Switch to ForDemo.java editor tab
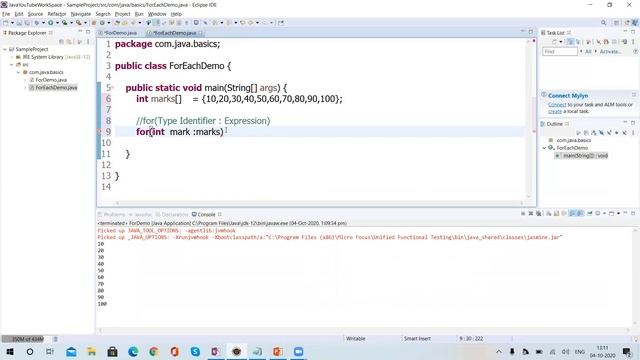This screenshot has height=360, width=640. pos(120,33)
